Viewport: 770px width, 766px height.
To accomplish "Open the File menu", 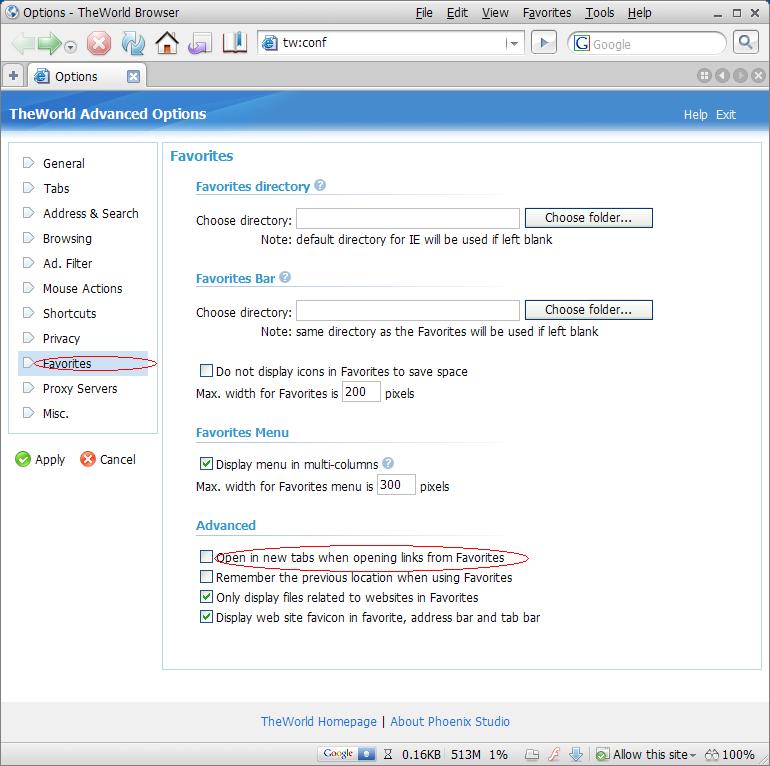I will tap(424, 13).
